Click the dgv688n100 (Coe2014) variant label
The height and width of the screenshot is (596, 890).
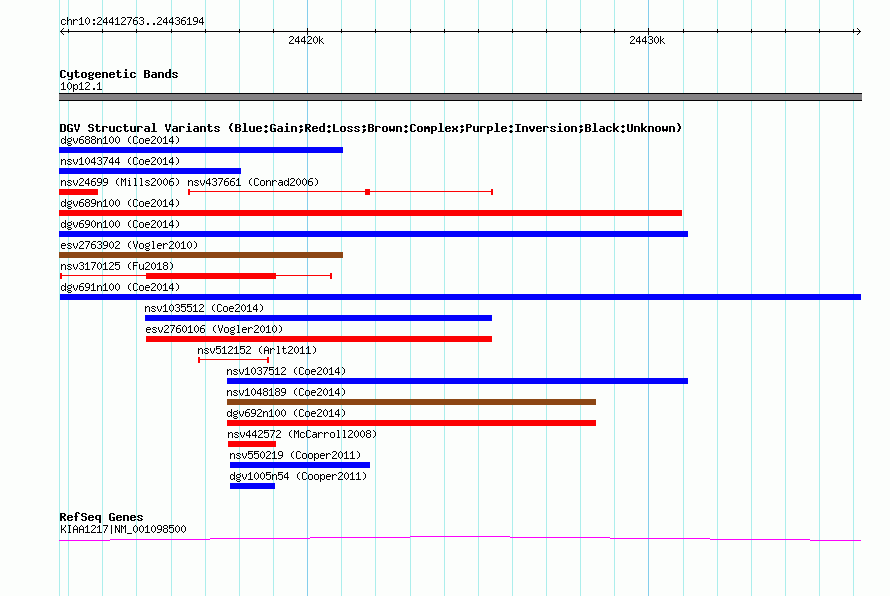[120, 140]
